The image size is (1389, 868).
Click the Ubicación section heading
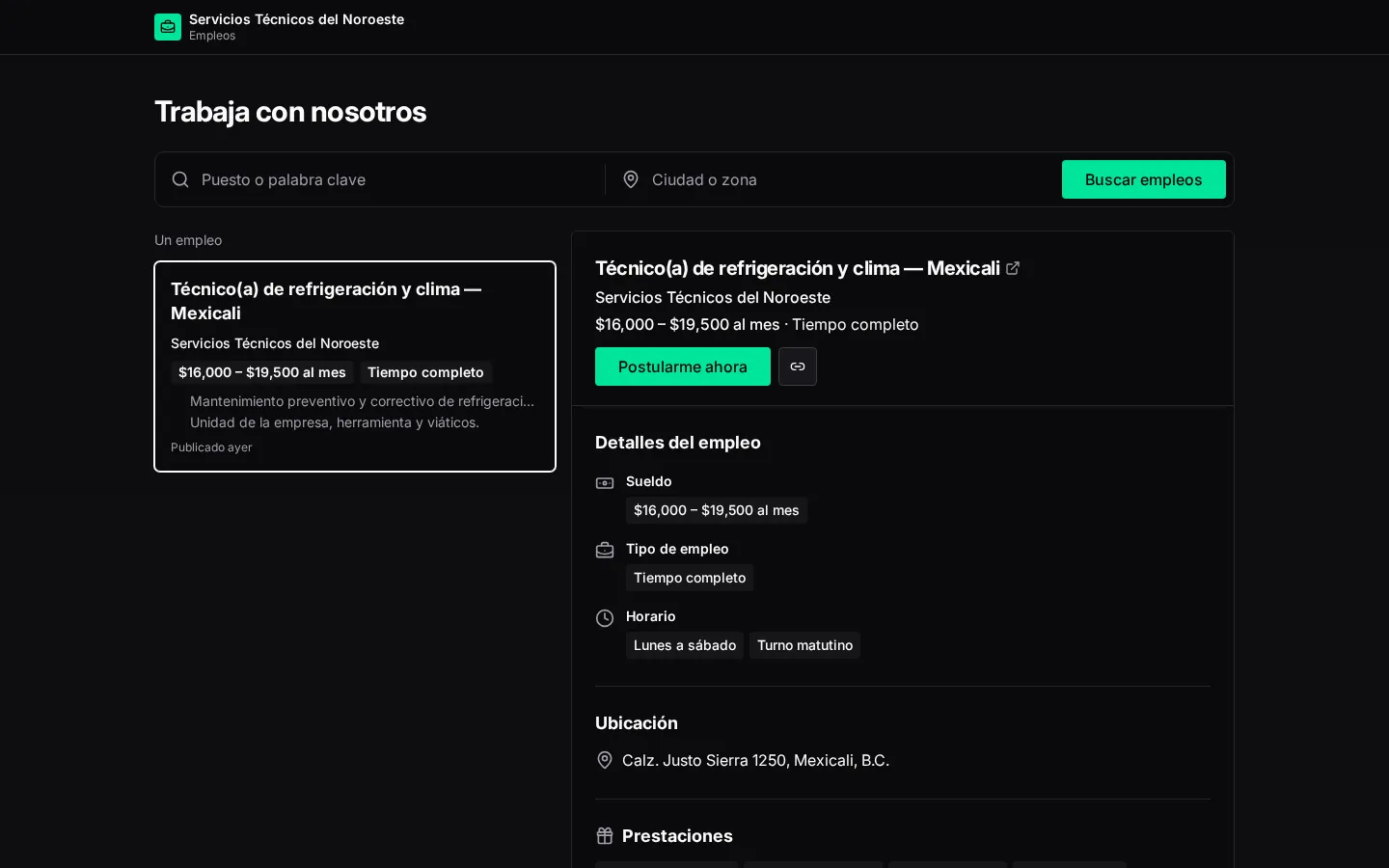[x=637, y=723]
